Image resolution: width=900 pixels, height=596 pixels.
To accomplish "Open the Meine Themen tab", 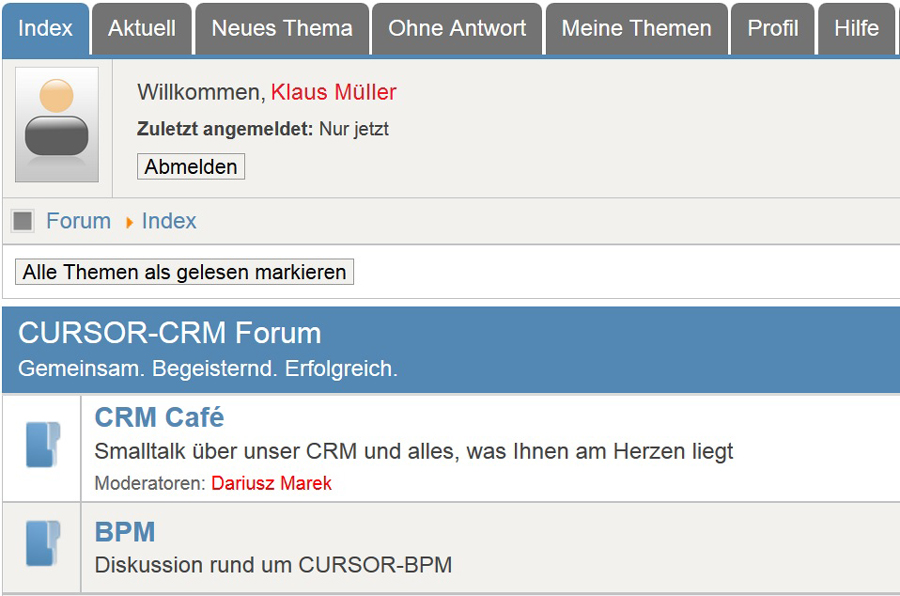I will [x=636, y=29].
